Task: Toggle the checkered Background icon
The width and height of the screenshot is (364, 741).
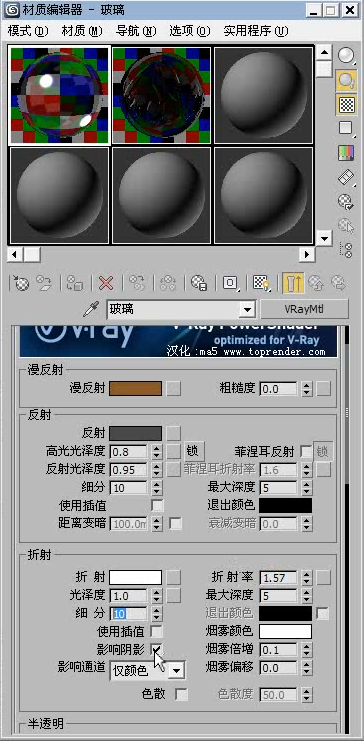Action: 347,104
